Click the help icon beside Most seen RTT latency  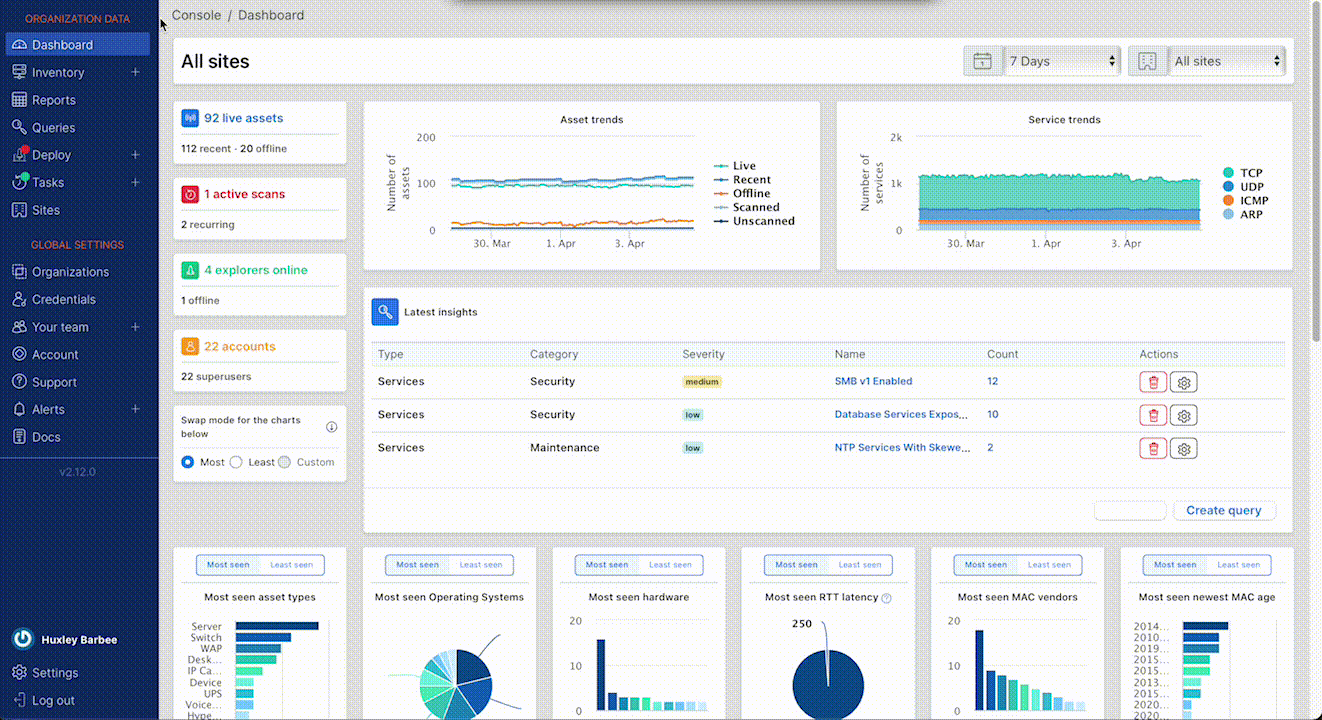886,598
